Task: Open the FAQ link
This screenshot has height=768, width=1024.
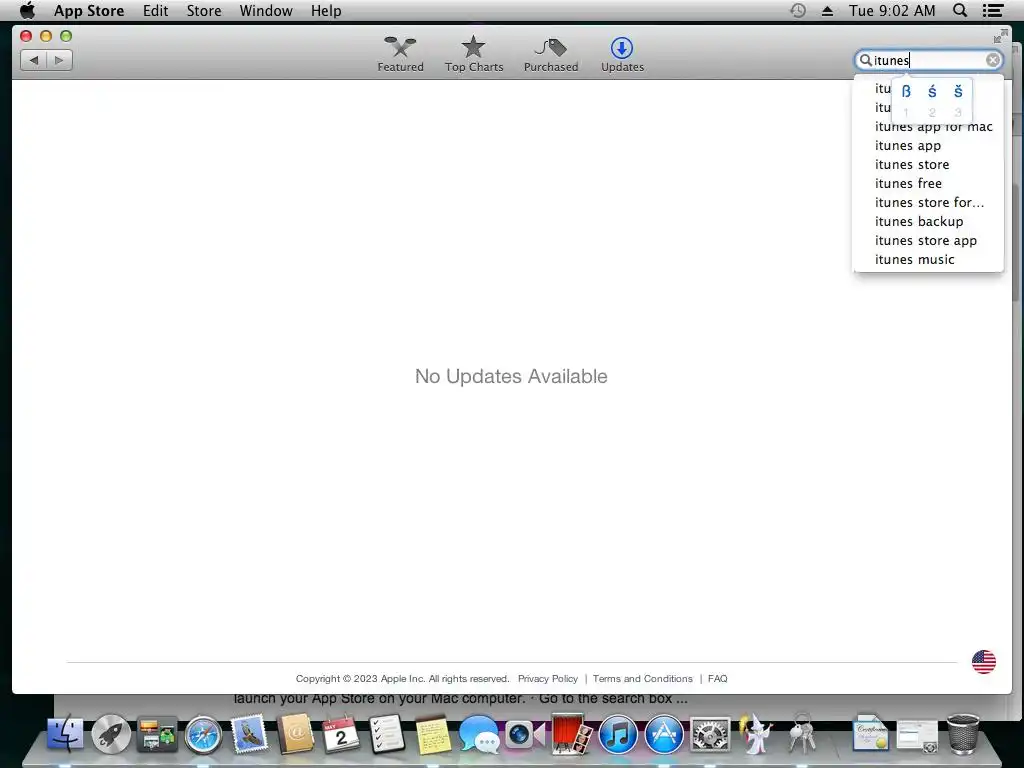Action: (x=717, y=679)
